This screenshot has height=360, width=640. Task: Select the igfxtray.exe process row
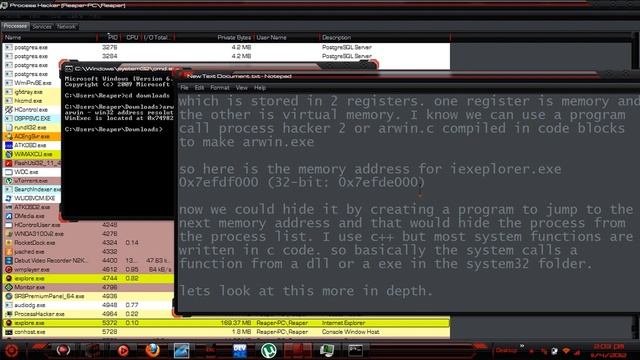[x=32, y=92]
